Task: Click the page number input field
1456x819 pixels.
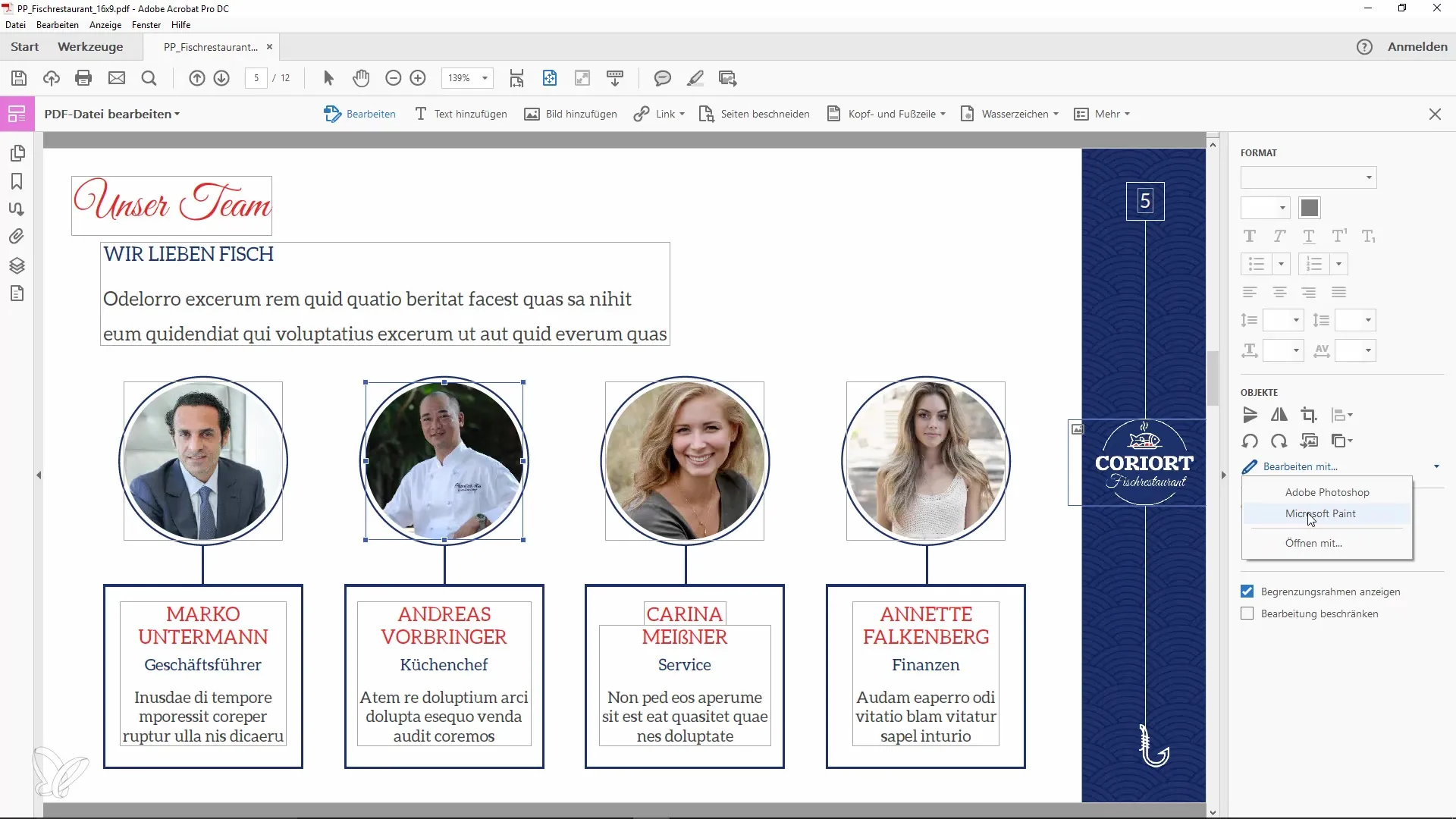Action: click(256, 78)
